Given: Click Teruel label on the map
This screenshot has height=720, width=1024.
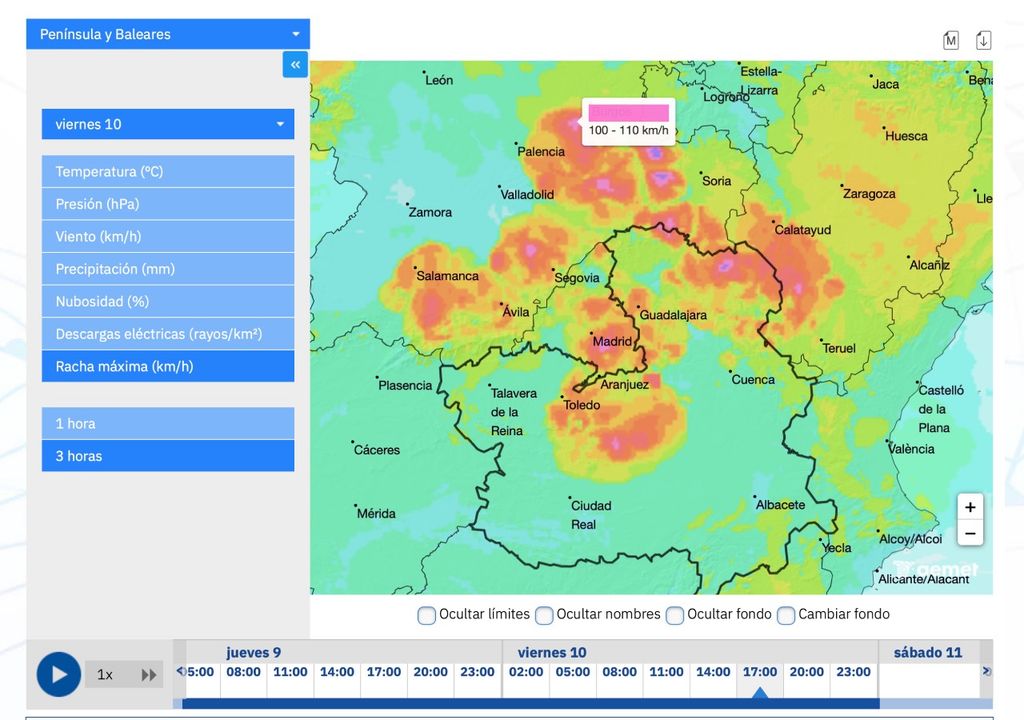Looking at the screenshot, I should click(839, 348).
